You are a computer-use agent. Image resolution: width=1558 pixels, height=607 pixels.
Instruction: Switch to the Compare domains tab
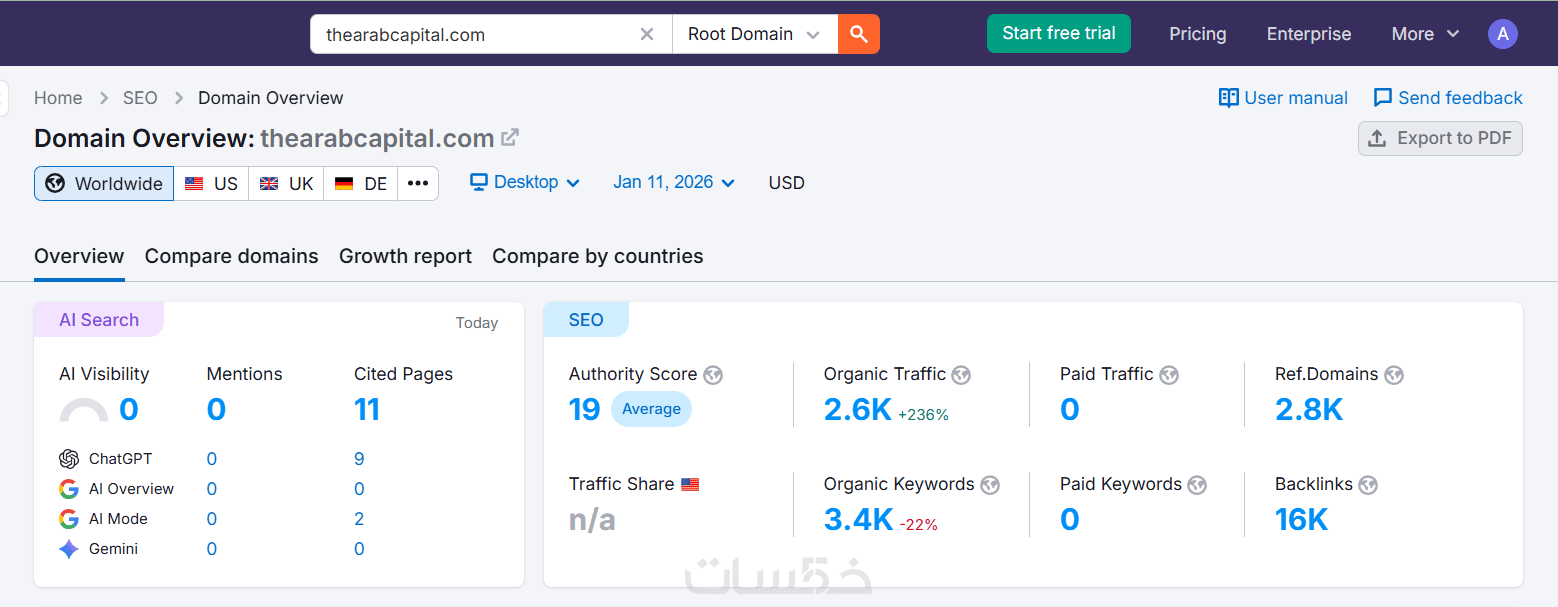tap(231, 256)
